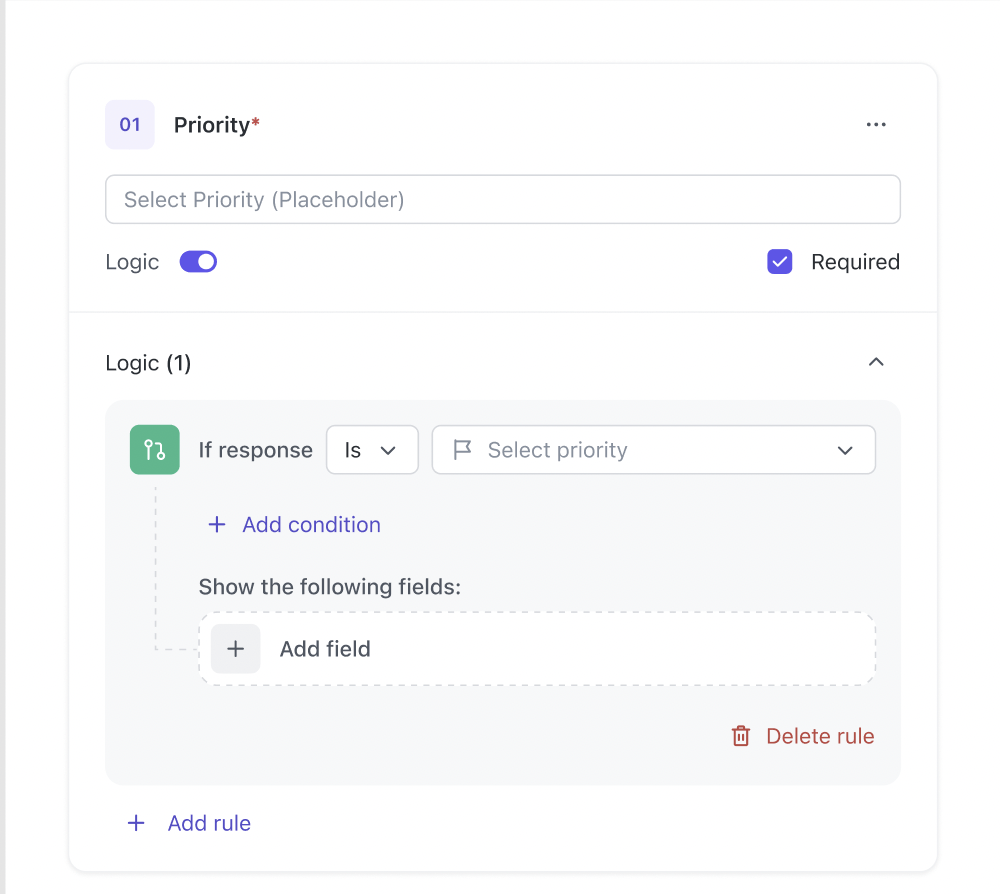The height and width of the screenshot is (894, 1000).
Task: Click the plus square in Add field box
Action: (236, 649)
